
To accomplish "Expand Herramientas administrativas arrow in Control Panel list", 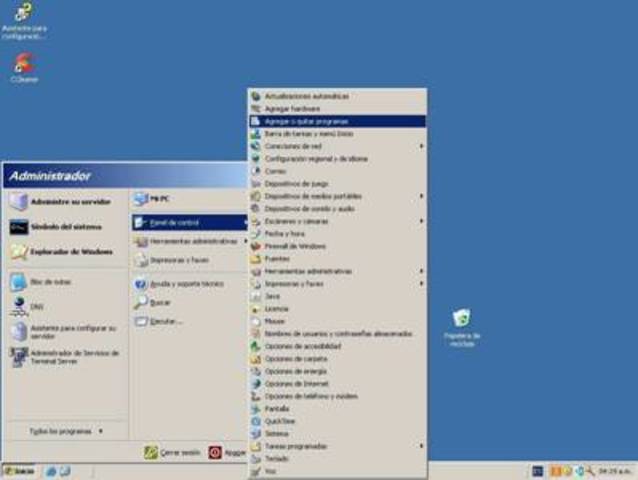I will 422,271.
